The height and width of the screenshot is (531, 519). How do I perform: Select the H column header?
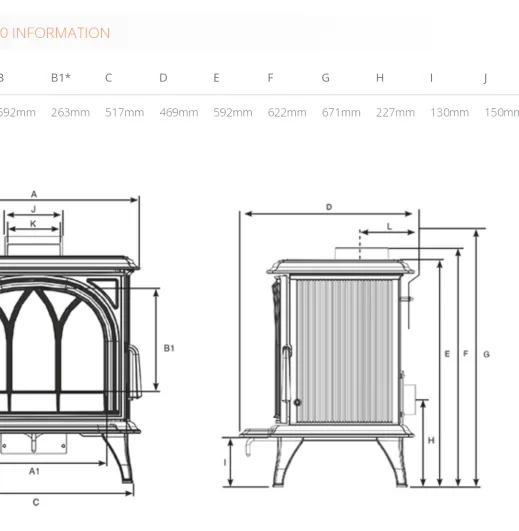point(380,78)
